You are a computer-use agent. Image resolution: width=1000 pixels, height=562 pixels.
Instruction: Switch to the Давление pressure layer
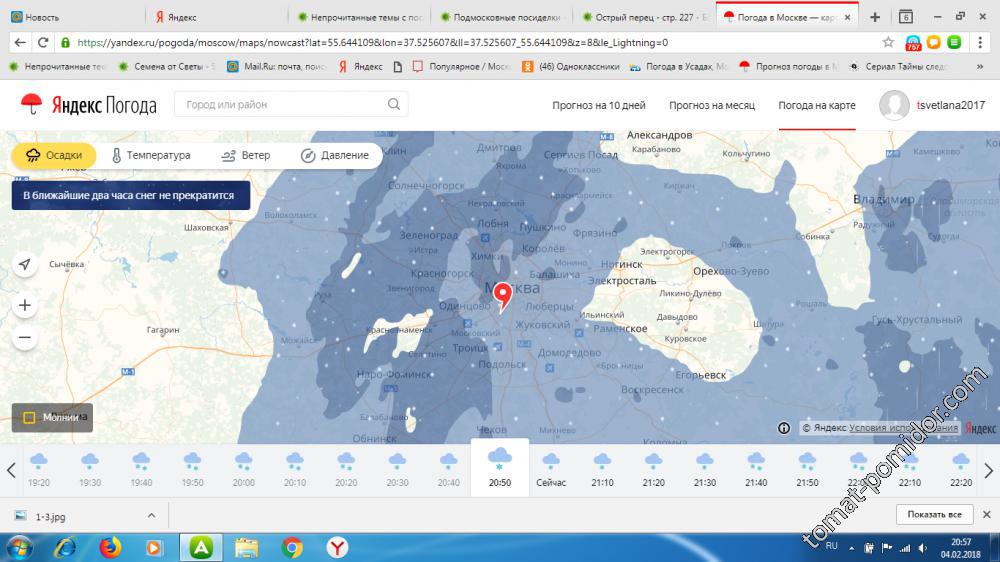pos(334,155)
